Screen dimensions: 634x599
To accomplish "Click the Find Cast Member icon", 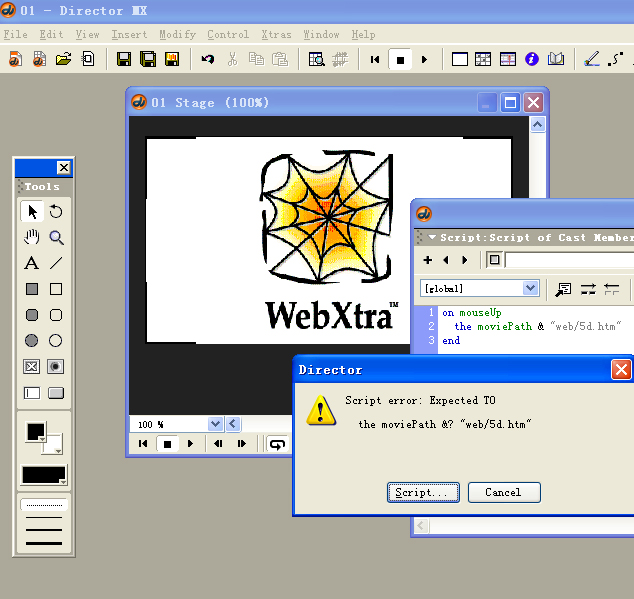I will tap(316, 59).
